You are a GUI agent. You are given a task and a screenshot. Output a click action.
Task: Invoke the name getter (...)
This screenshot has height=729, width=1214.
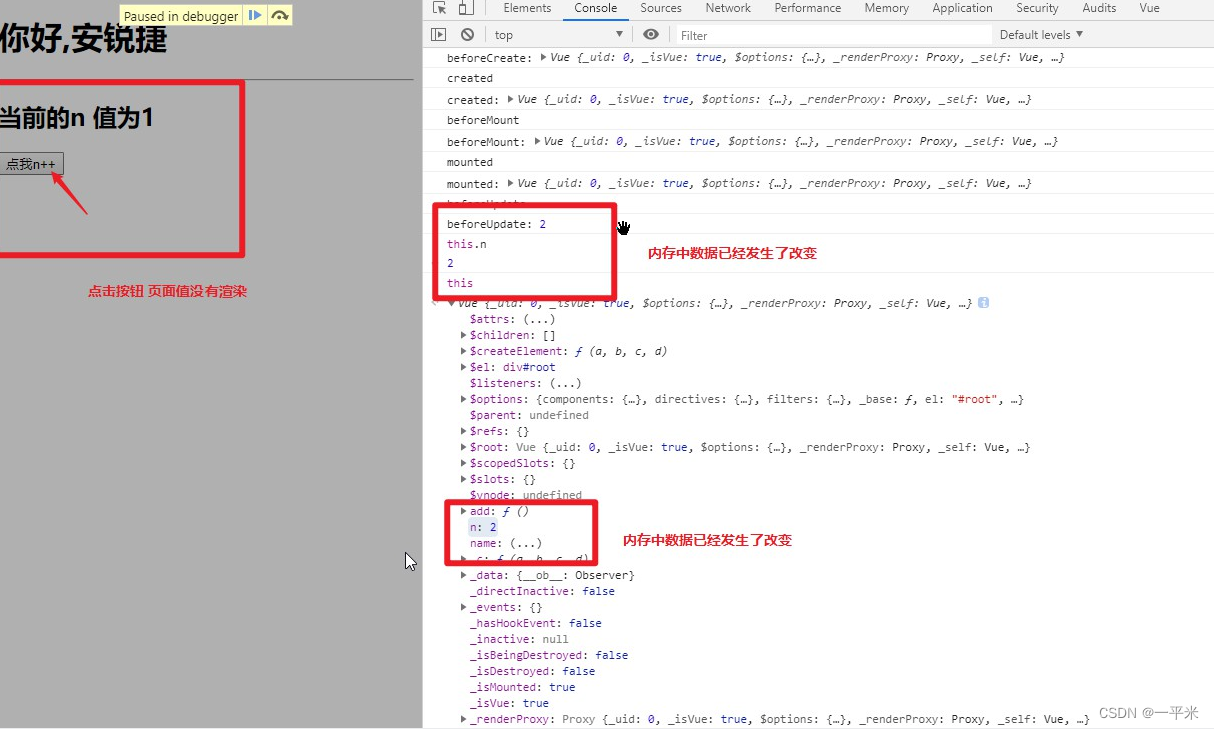525,543
